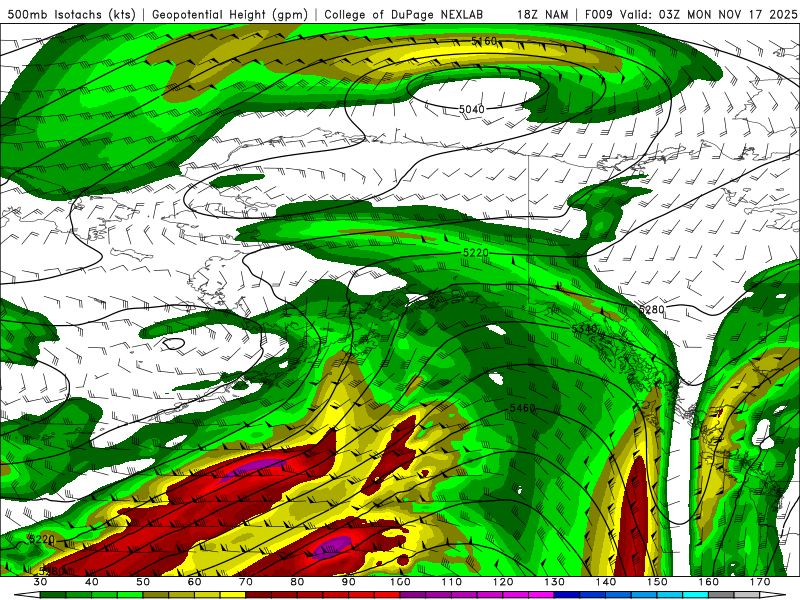Click the 150 knot scale value
Image resolution: width=800 pixels, height=600 pixels.
pos(657,582)
